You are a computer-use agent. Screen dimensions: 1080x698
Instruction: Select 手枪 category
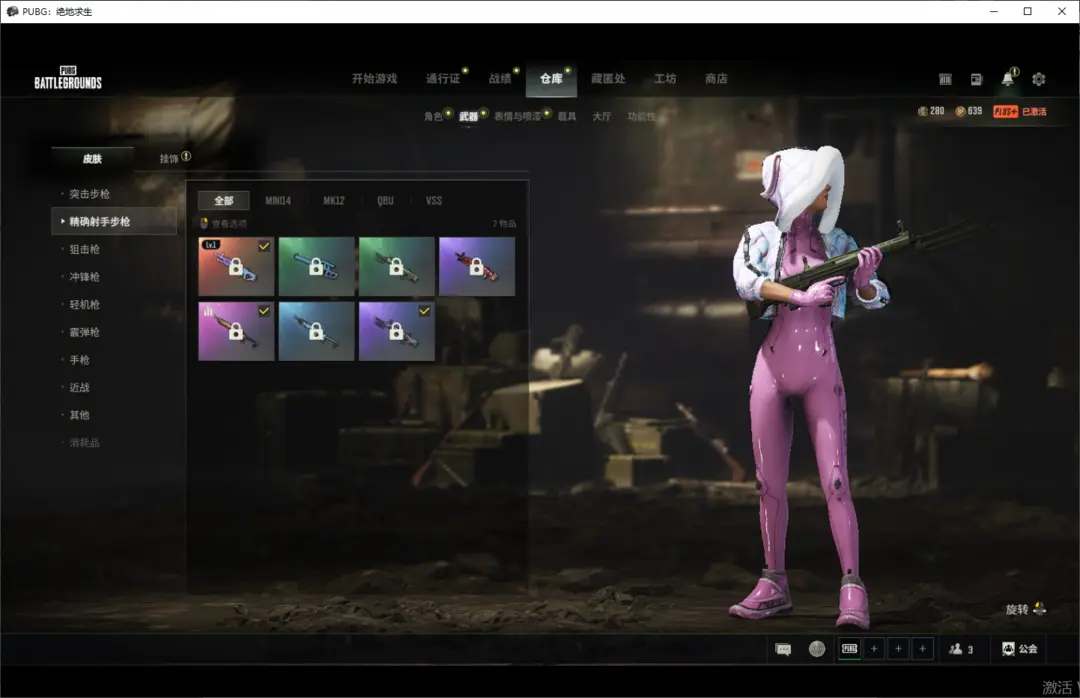pos(80,360)
